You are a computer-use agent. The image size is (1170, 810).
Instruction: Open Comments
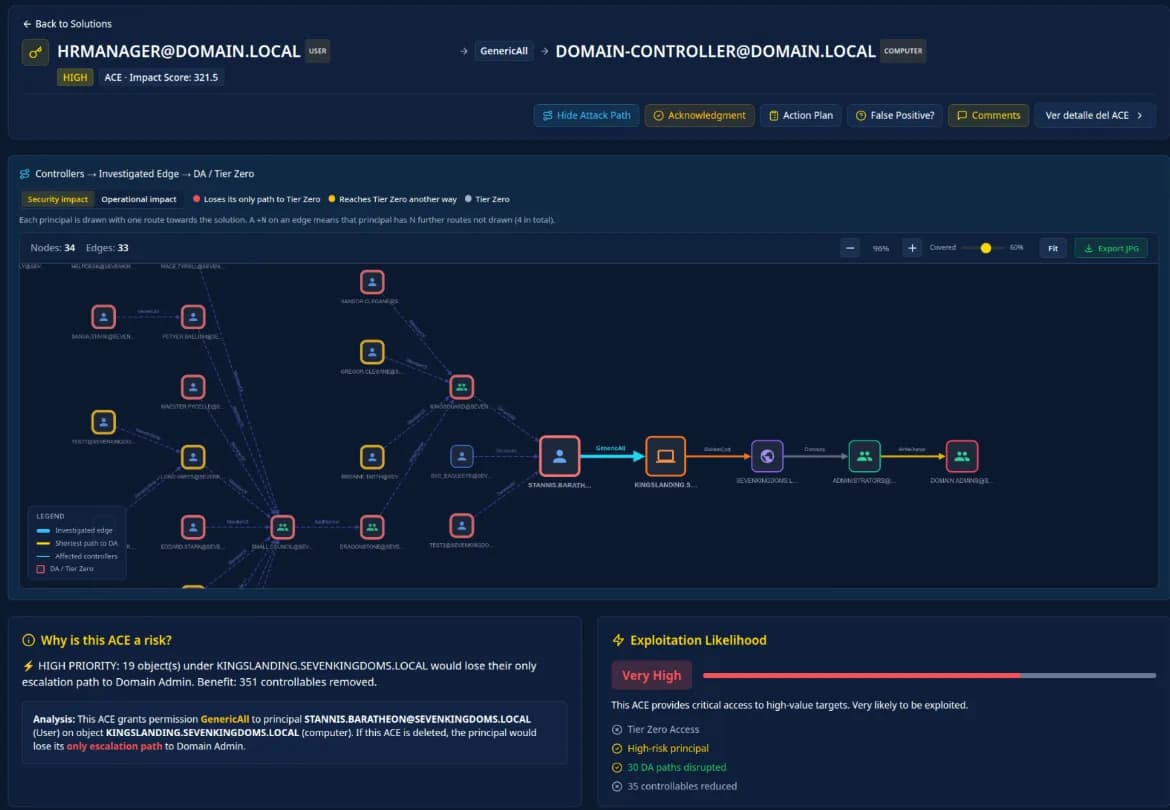[x=989, y=116]
